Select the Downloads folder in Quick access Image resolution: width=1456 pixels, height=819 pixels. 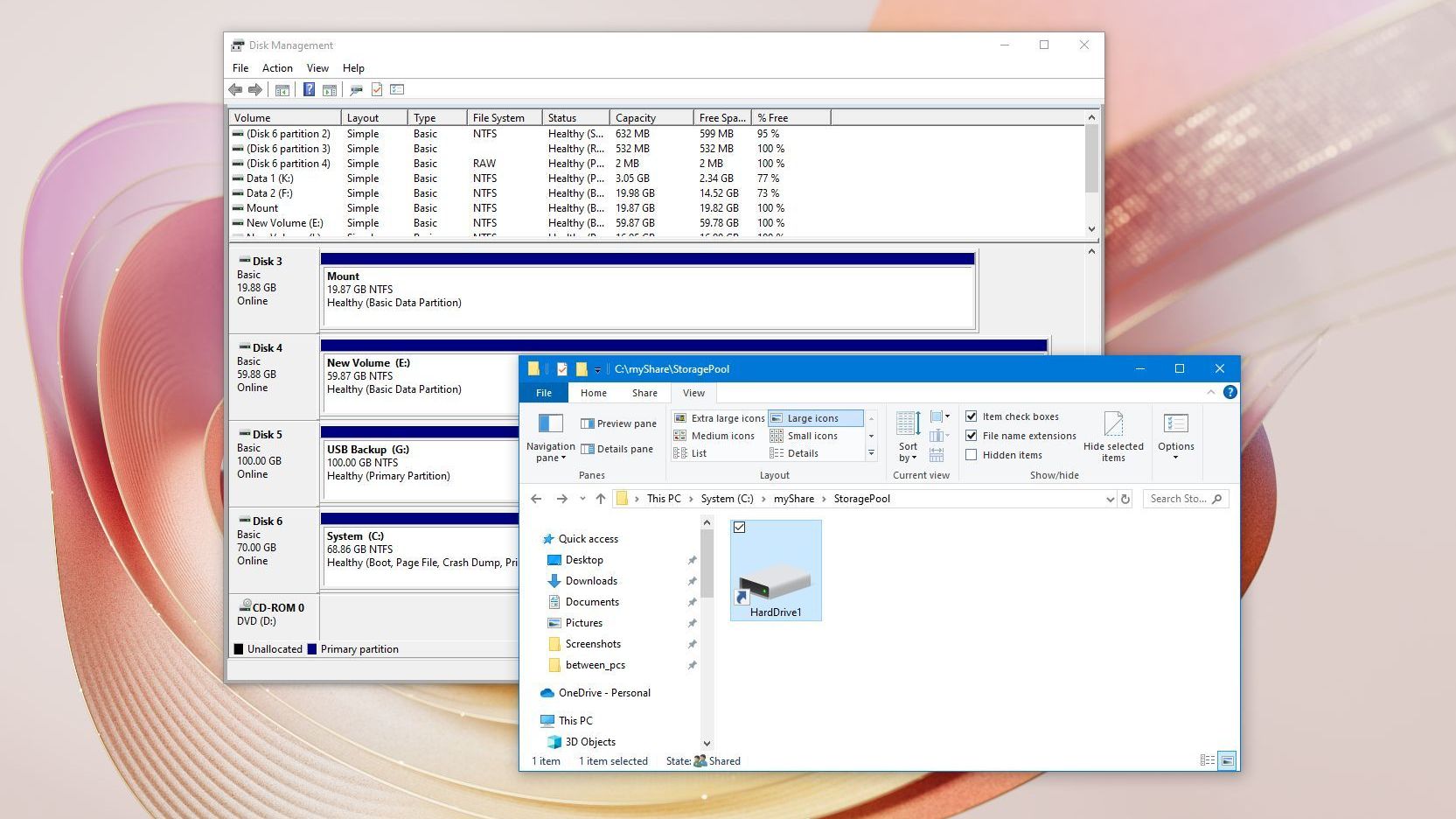tap(591, 581)
